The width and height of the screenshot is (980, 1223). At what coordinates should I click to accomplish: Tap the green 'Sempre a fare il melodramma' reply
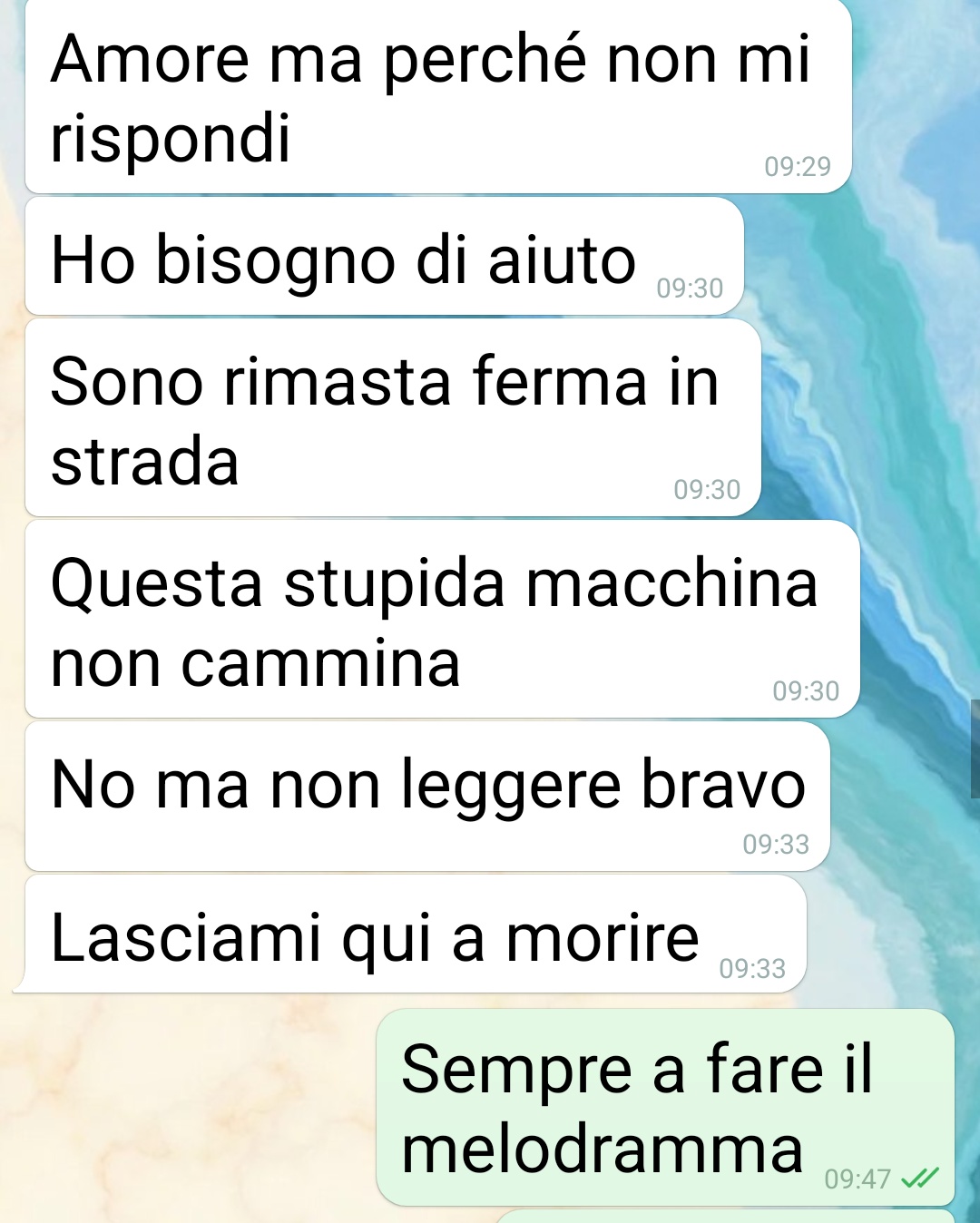[x=665, y=1108]
